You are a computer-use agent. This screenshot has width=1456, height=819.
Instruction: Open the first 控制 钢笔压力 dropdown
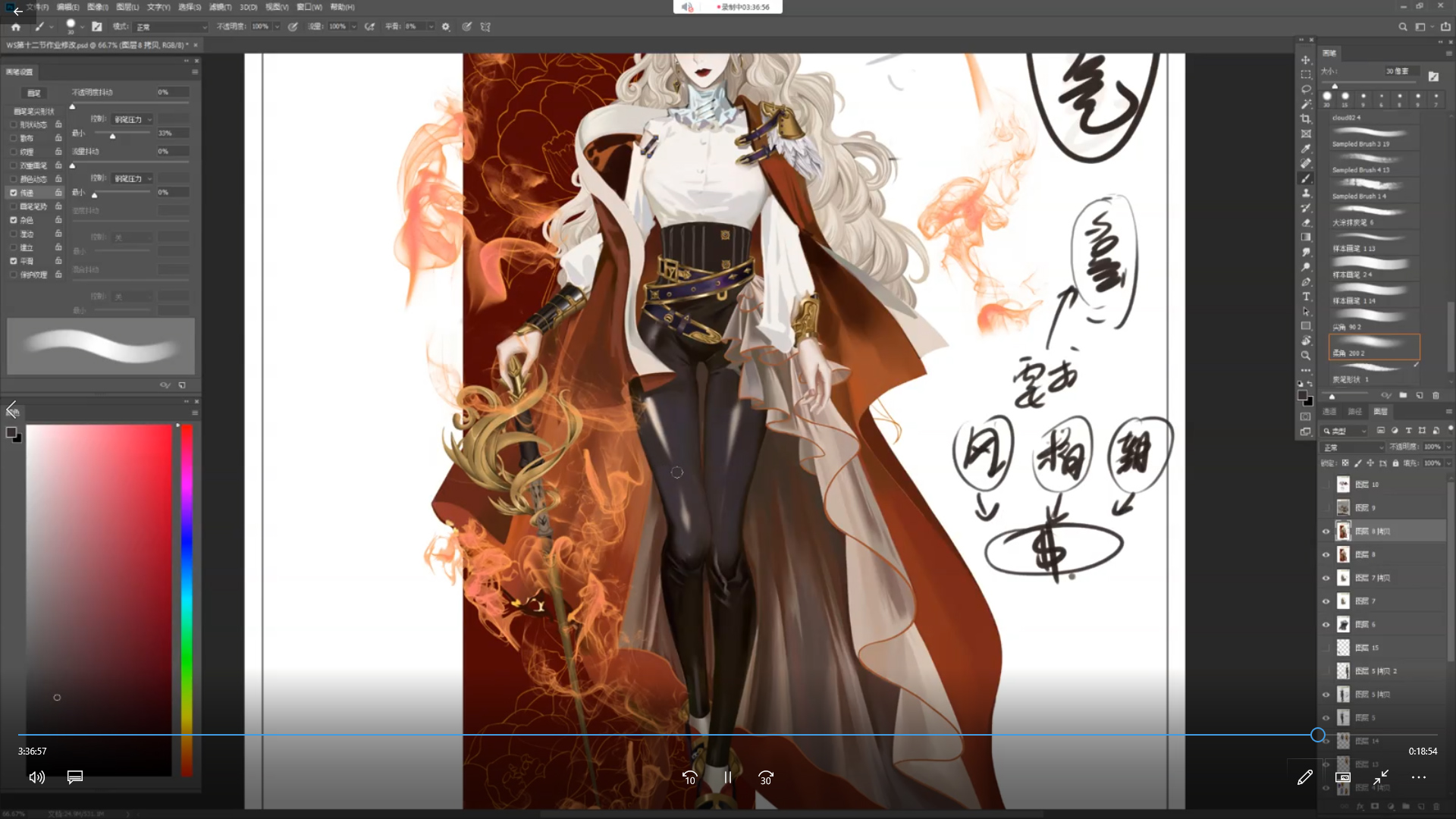click(133, 119)
